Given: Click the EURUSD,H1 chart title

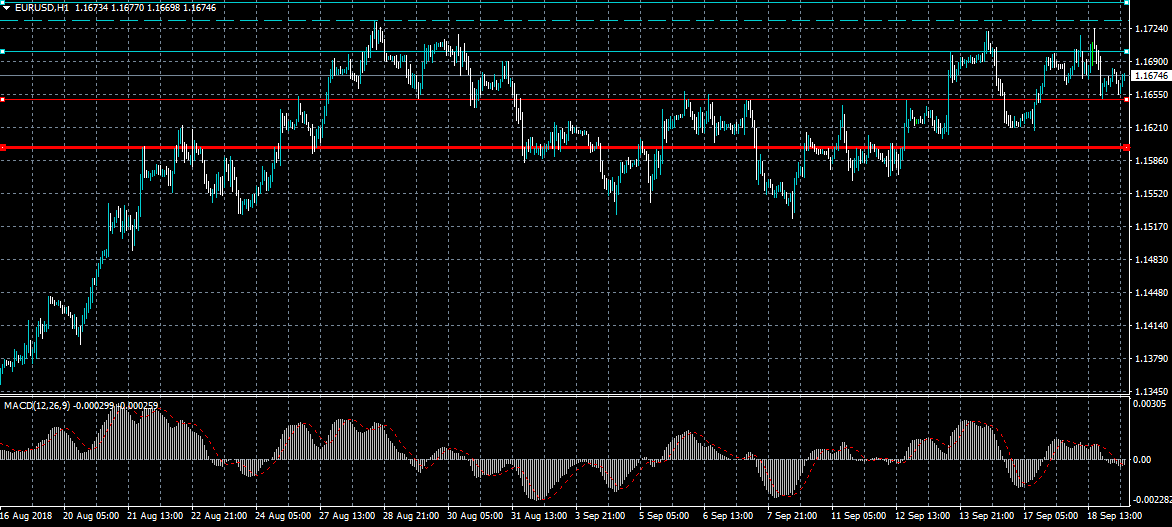Looking at the screenshot, I should point(43,7).
